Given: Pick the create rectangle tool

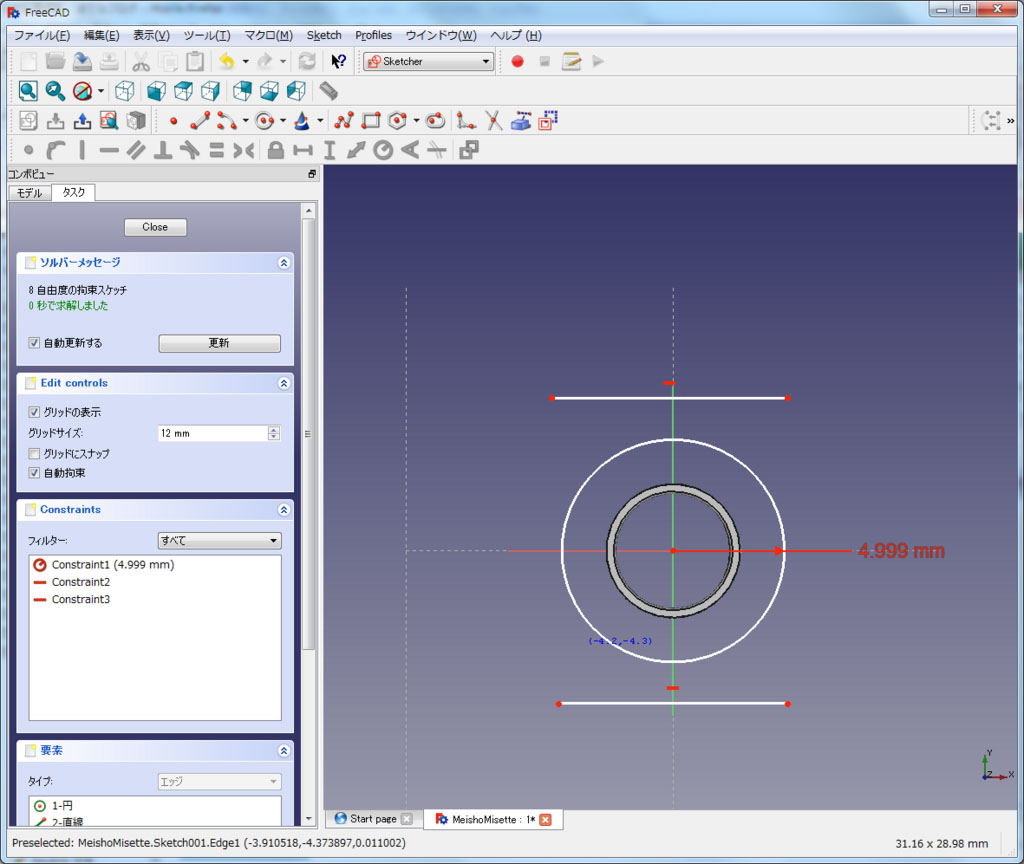Looking at the screenshot, I should click(371, 121).
